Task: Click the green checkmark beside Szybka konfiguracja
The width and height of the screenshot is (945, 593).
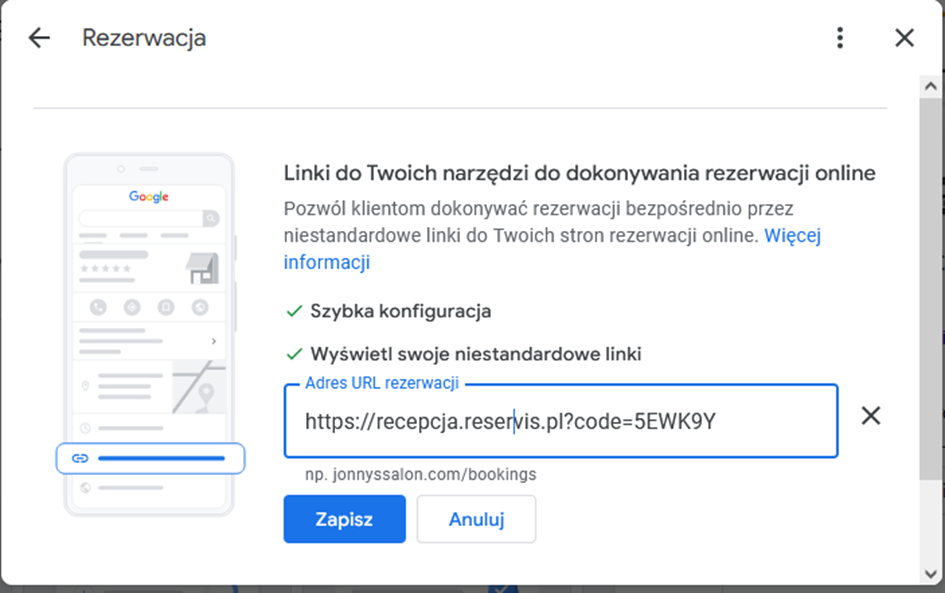Action: tap(294, 311)
